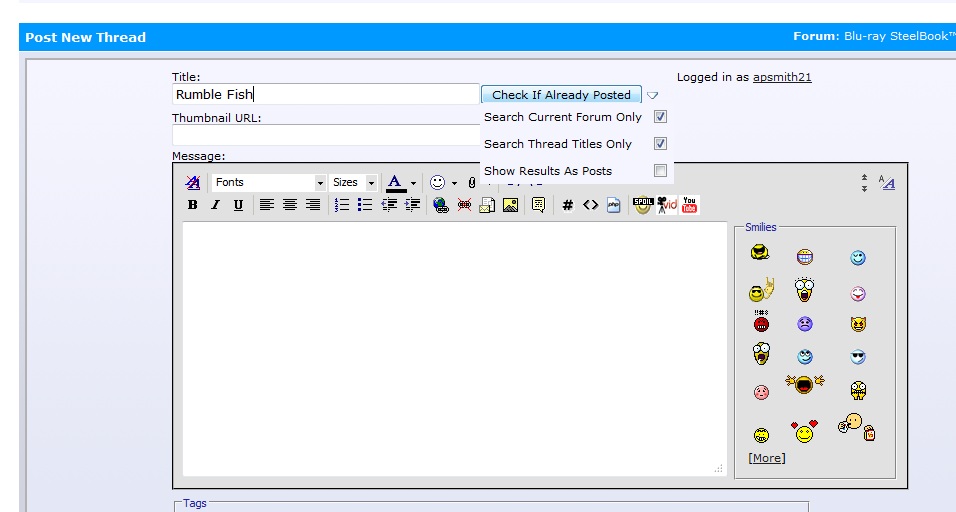This screenshot has height=512, width=956.
Task: Insert a bulleted unordered list
Action: coord(365,205)
